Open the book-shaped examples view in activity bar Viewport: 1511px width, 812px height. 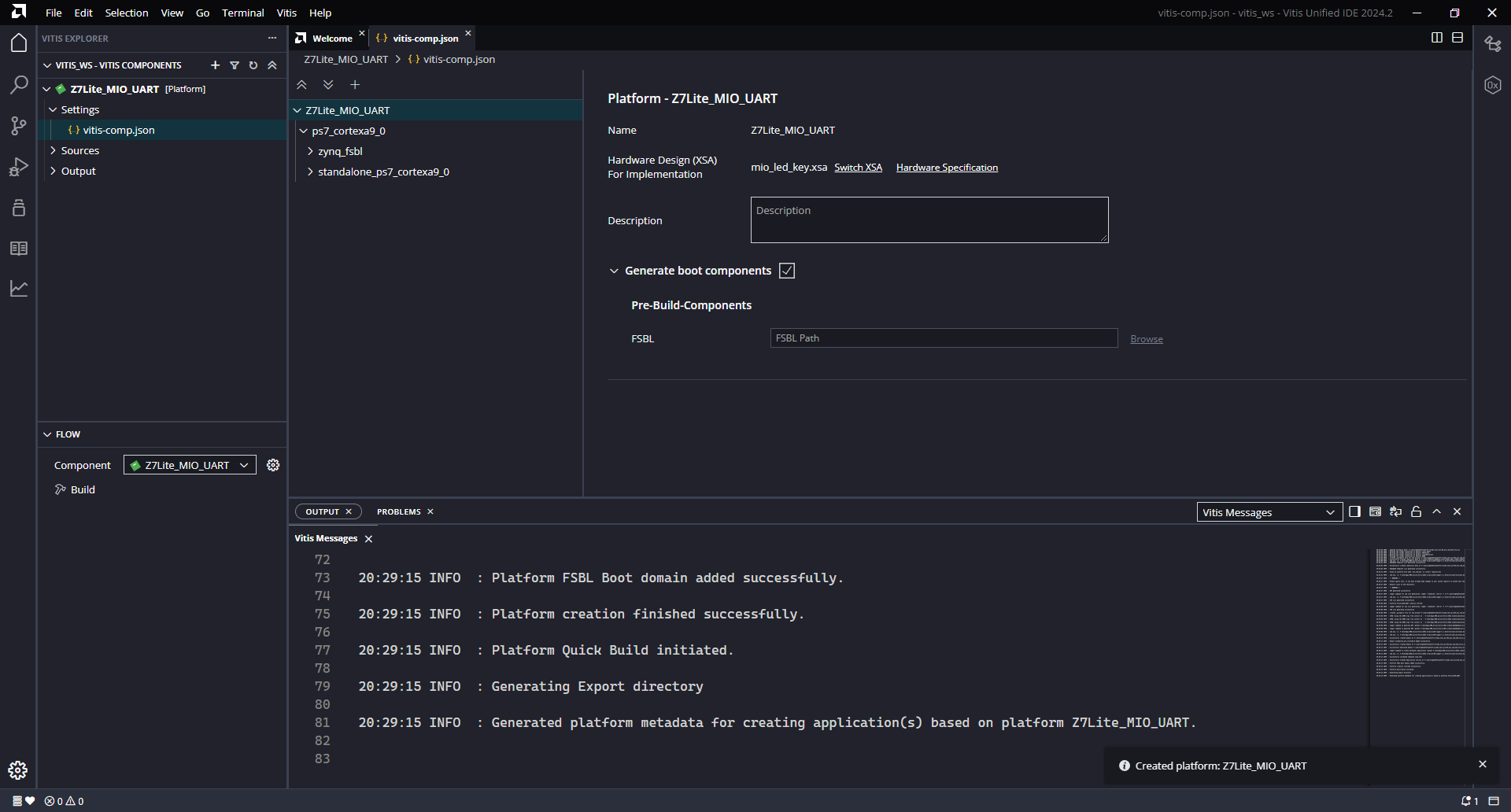click(19, 248)
